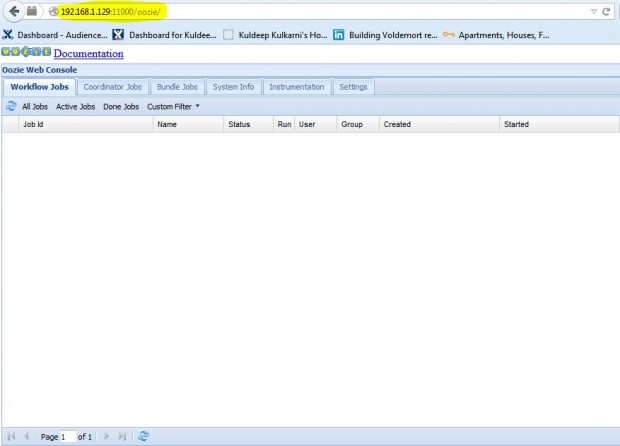The image size is (620, 446).
Task: Show Done Jobs in the list
Action: tap(121, 106)
